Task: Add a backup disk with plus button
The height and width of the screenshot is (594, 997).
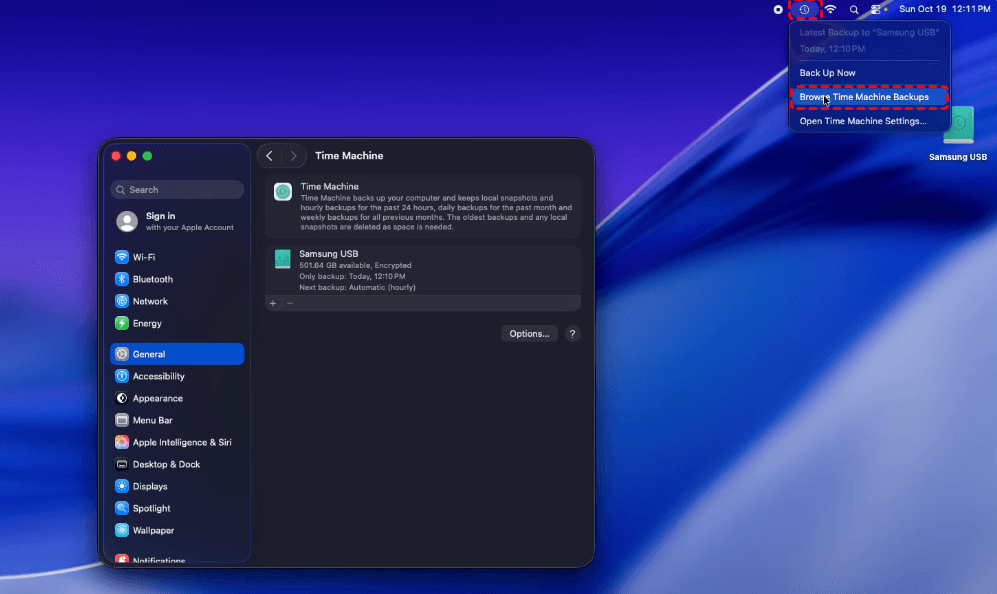Action: [x=273, y=303]
